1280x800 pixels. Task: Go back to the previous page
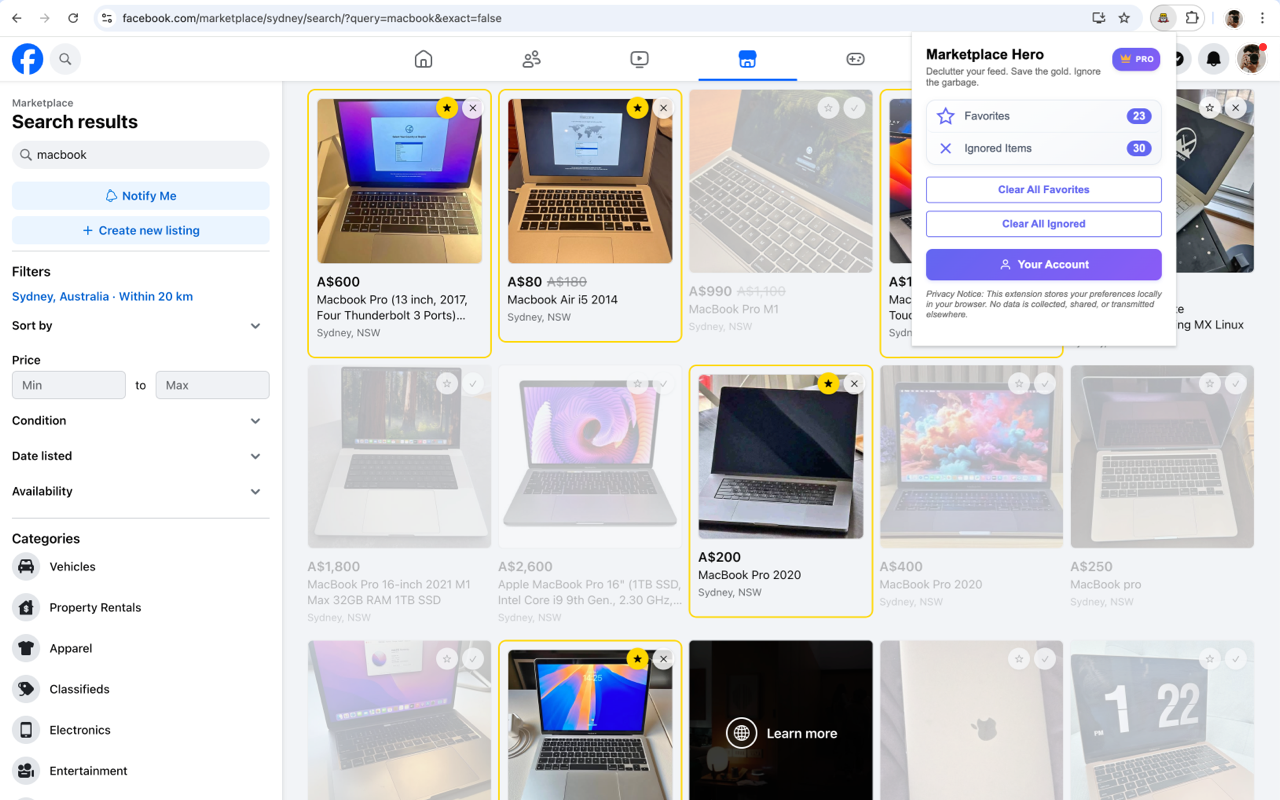click(x=17, y=18)
